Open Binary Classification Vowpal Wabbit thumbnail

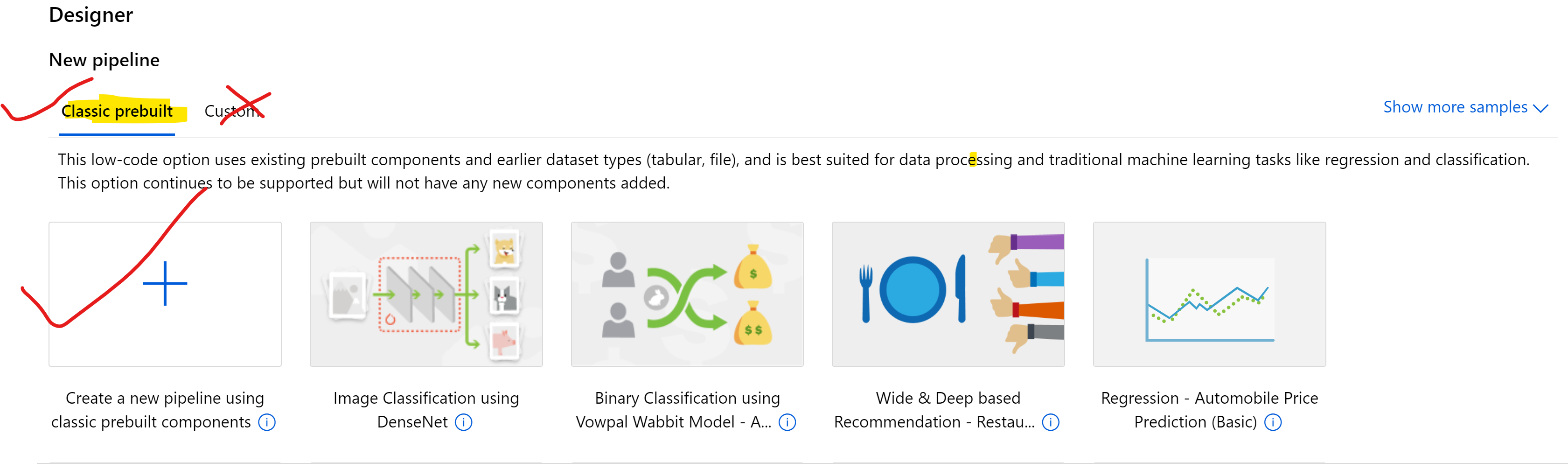[687, 294]
